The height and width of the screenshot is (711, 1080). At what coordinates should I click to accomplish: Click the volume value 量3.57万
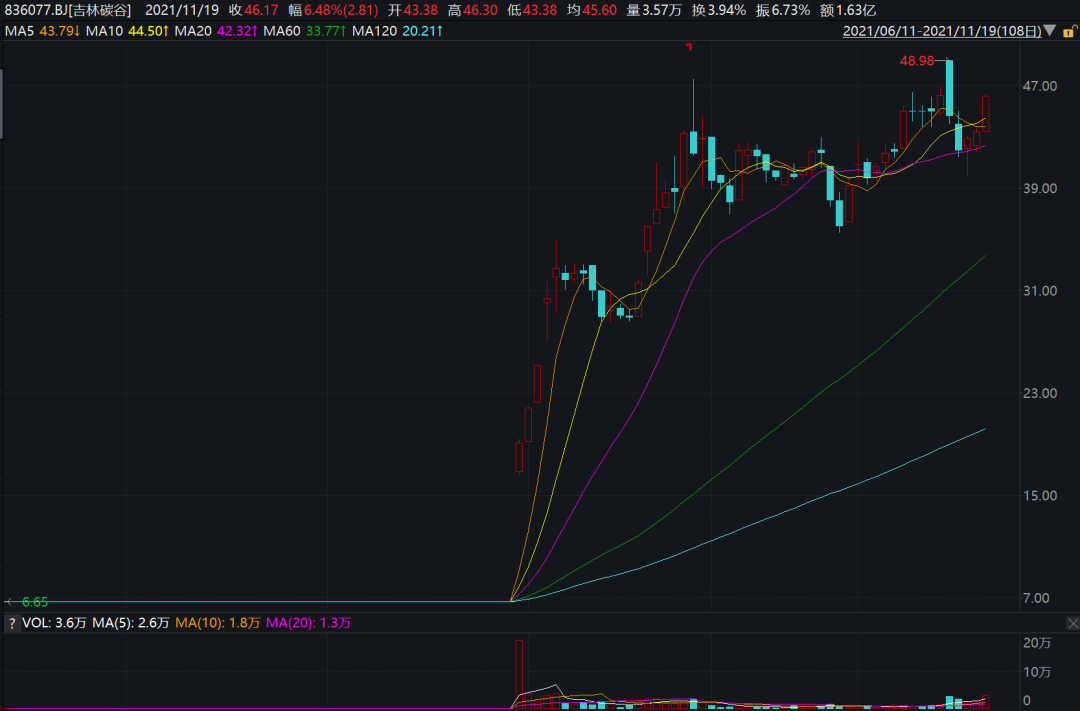click(654, 10)
